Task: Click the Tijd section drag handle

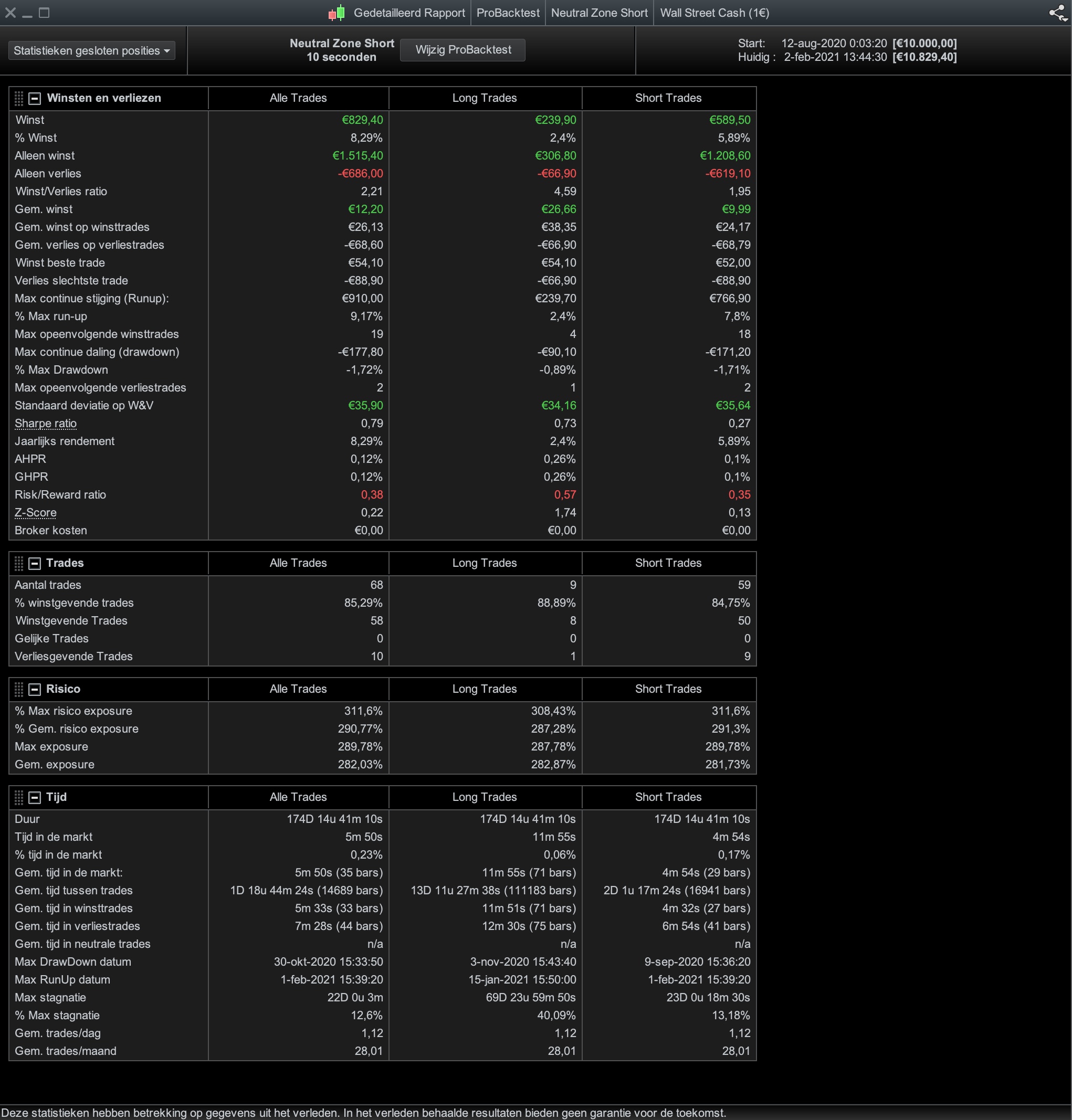Action: pos(19,797)
